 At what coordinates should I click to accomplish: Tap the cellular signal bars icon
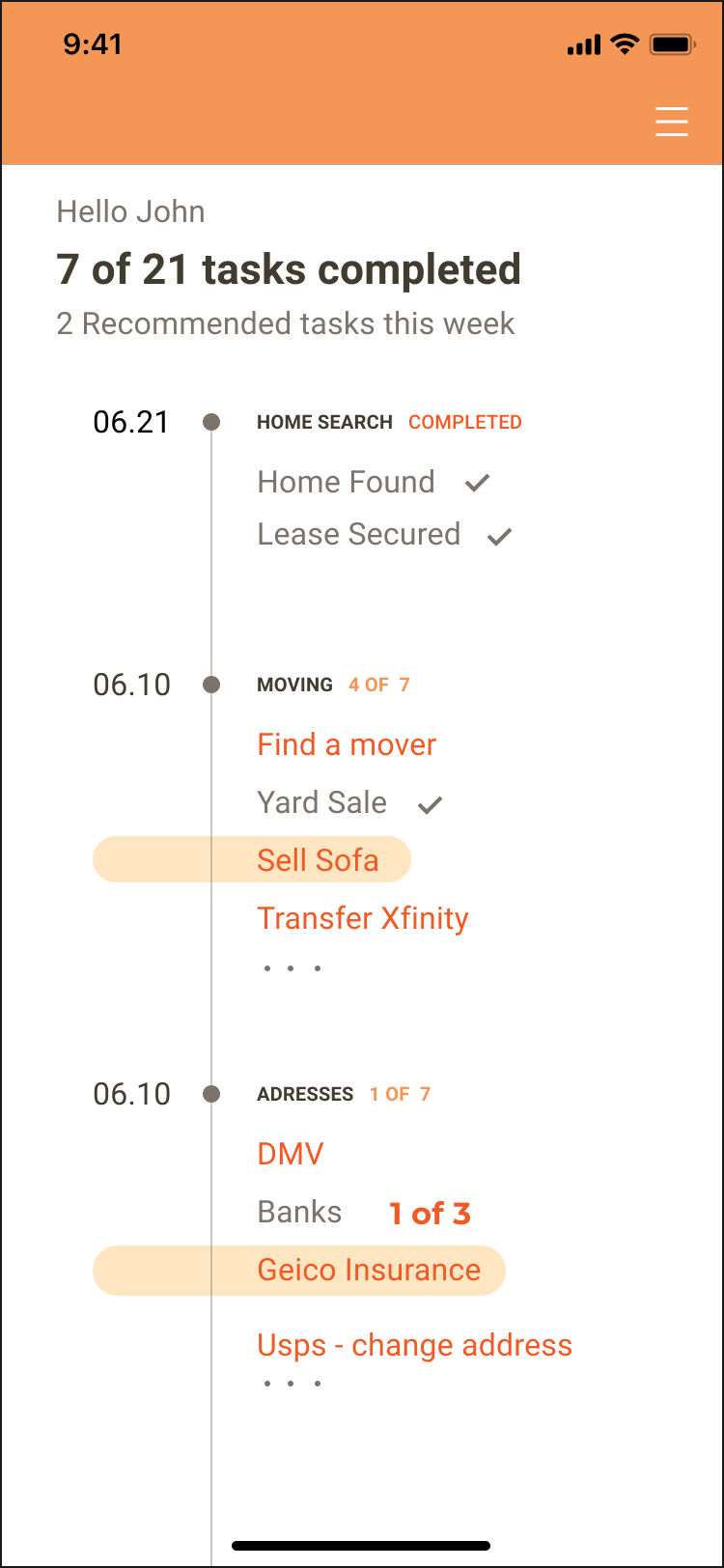[x=584, y=45]
